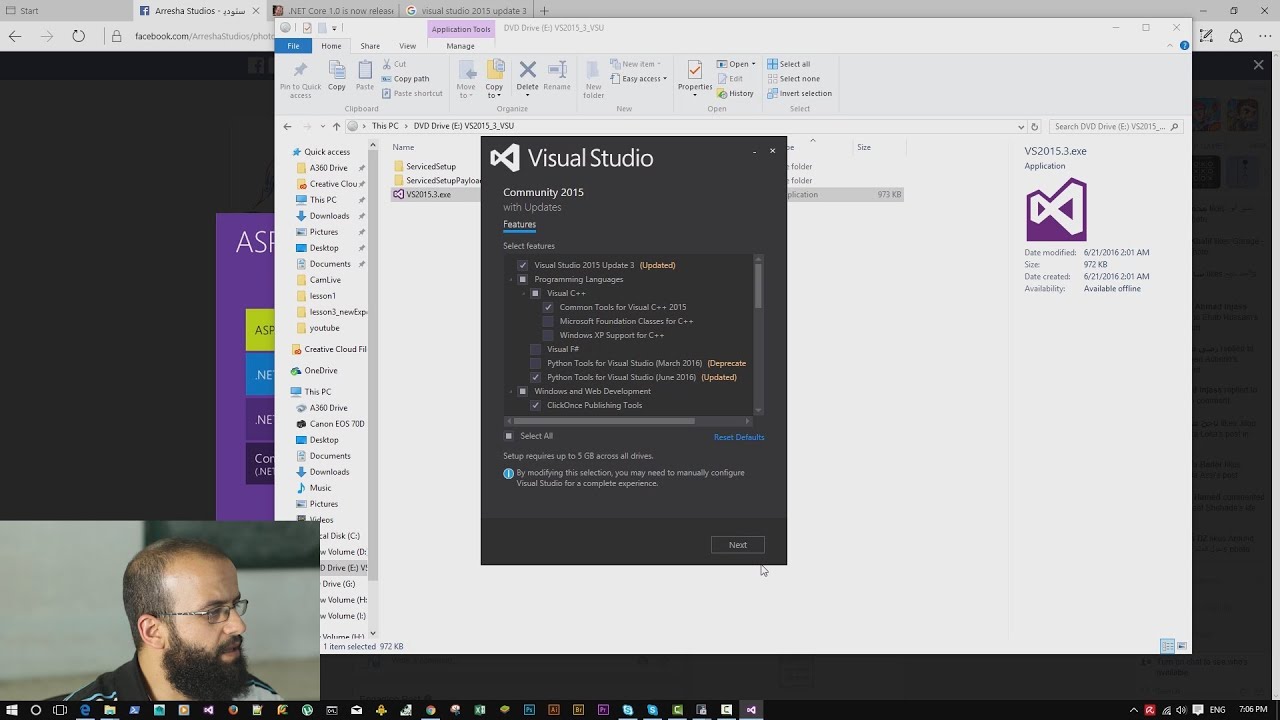Check the Visual F# feature

click(535, 349)
